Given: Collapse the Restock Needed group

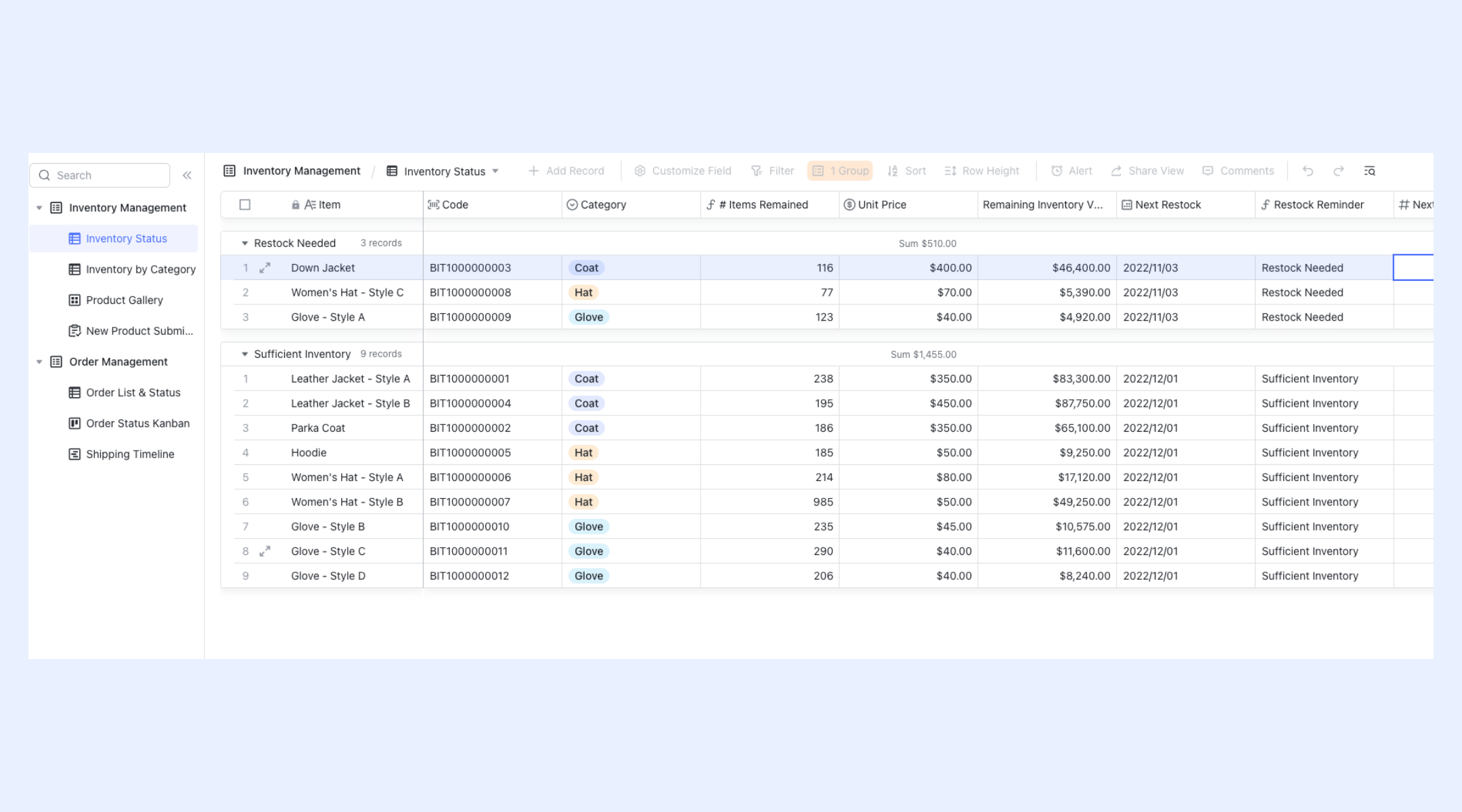Looking at the screenshot, I should click(244, 244).
